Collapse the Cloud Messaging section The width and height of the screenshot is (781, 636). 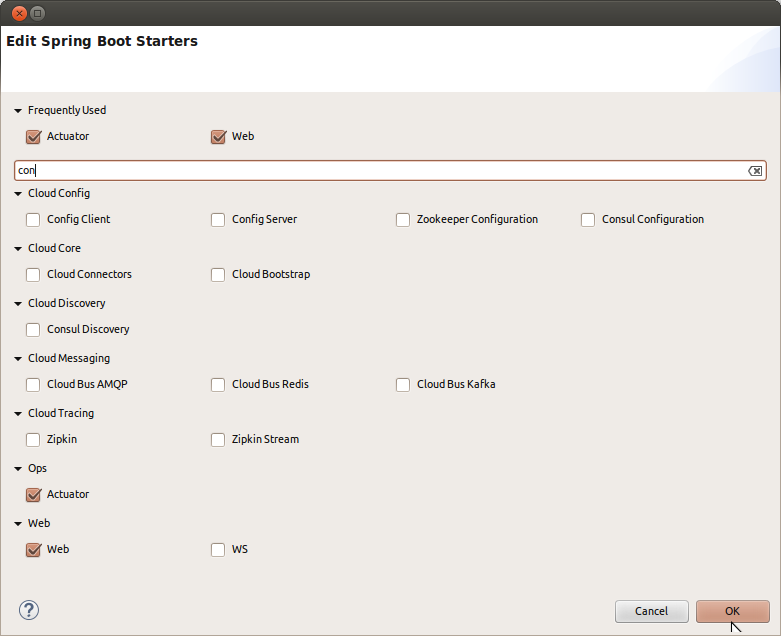18,359
